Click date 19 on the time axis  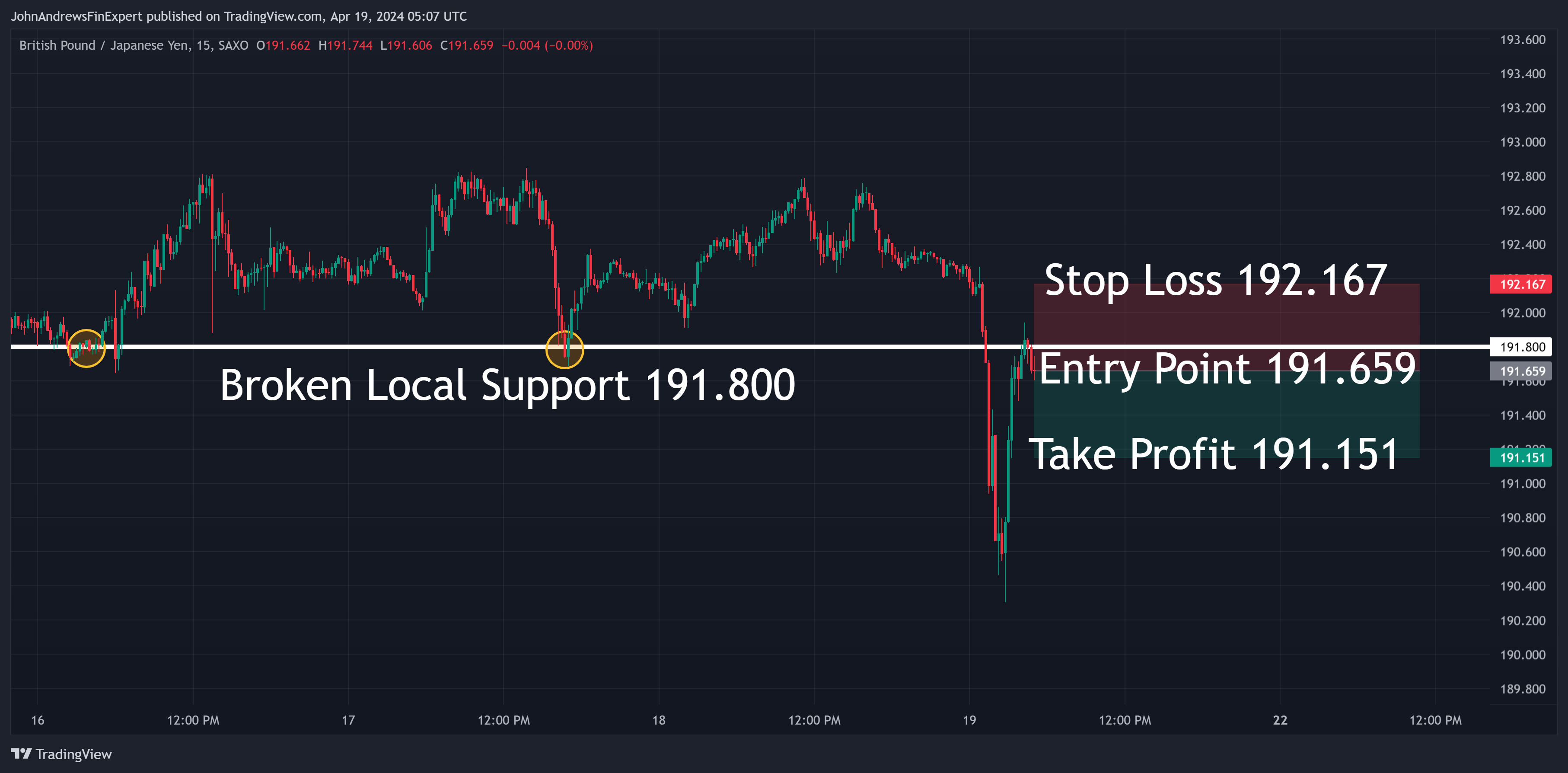[x=969, y=720]
